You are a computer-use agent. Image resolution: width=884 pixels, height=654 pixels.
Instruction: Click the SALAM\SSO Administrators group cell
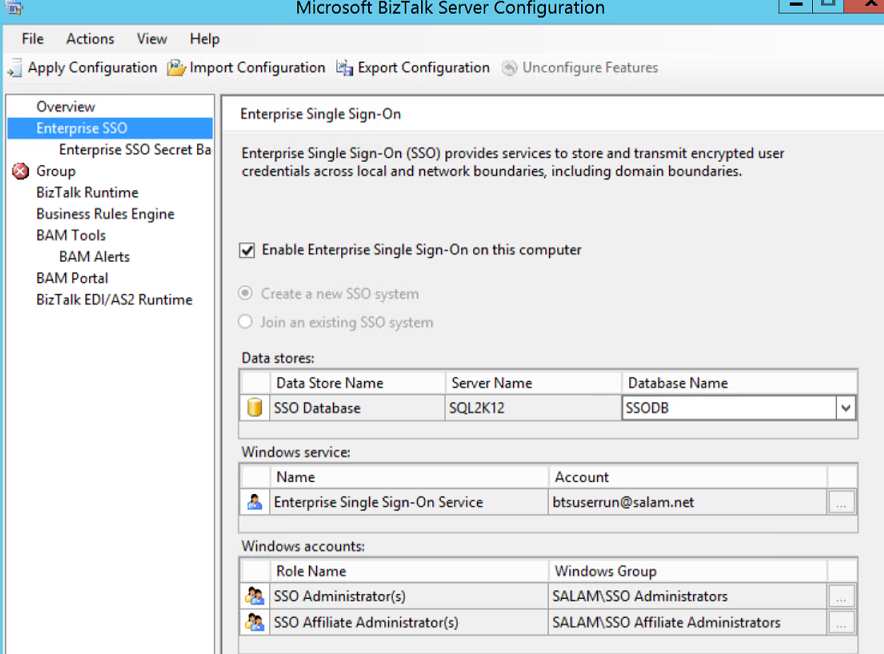tap(687, 596)
